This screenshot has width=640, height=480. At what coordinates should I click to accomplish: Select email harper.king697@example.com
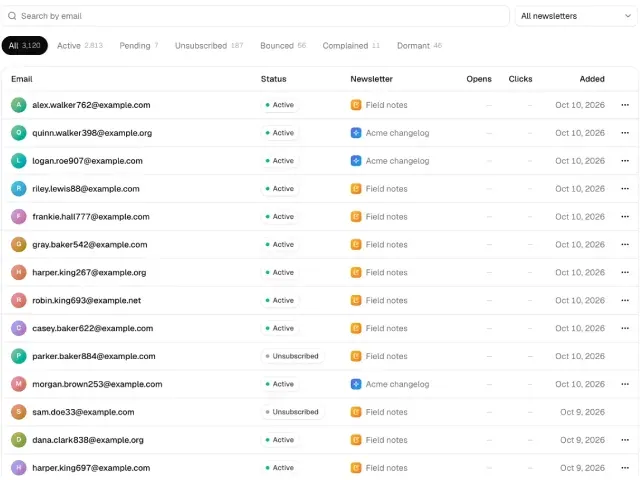(x=91, y=468)
